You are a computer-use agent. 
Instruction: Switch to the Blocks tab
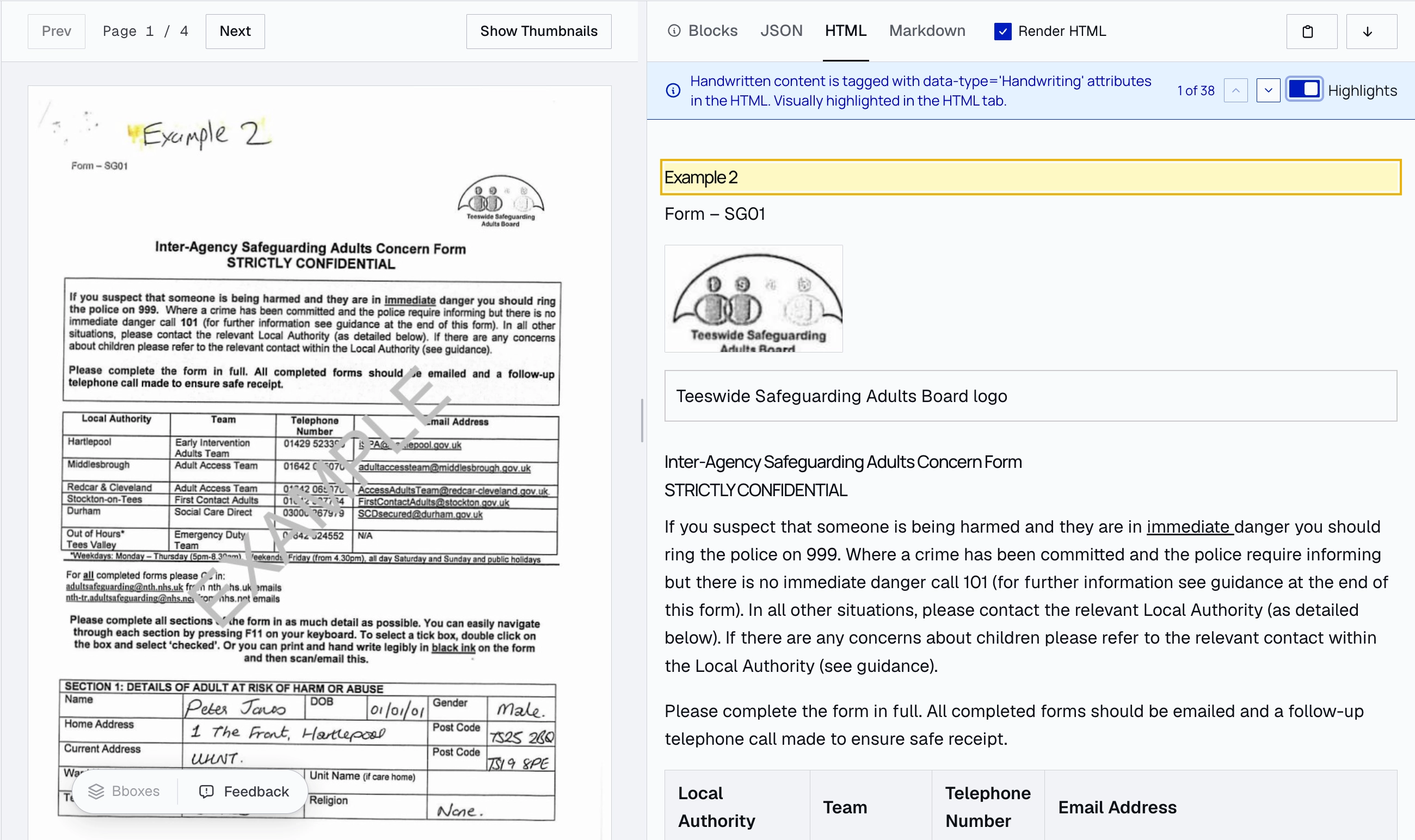click(x=703, y=30)
